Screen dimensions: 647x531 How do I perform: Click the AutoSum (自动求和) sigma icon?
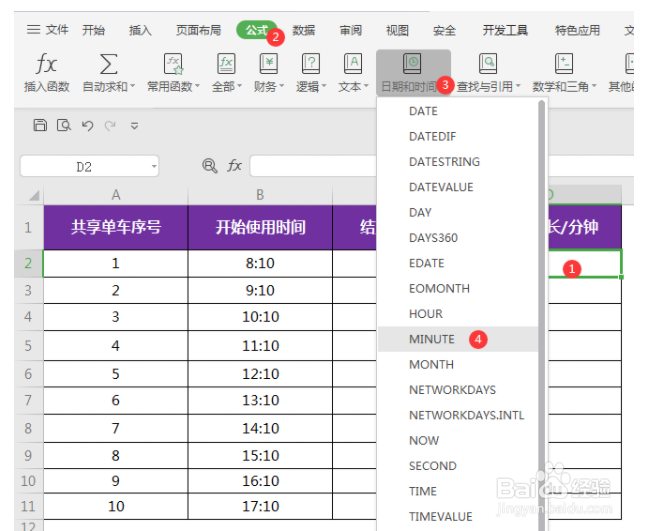(x=108, y=65)
